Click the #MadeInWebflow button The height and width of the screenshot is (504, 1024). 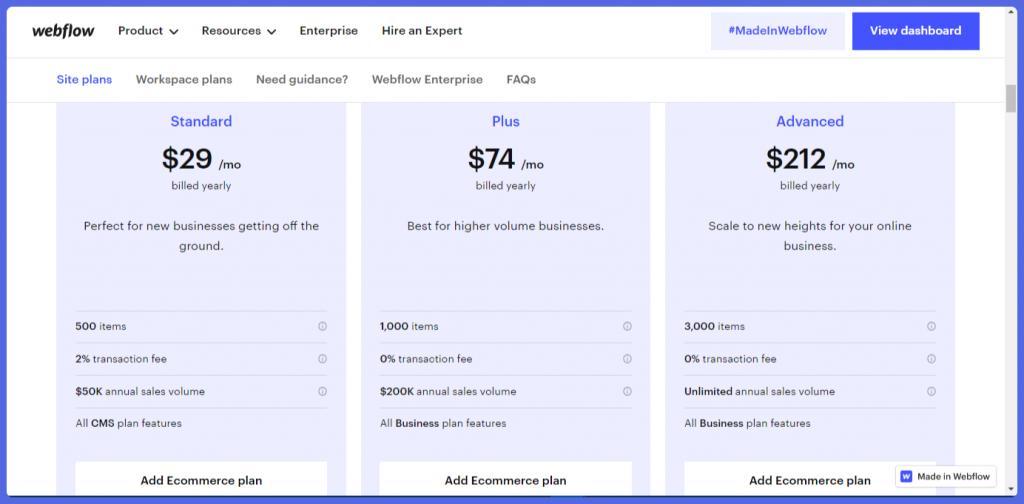(778, 31)
